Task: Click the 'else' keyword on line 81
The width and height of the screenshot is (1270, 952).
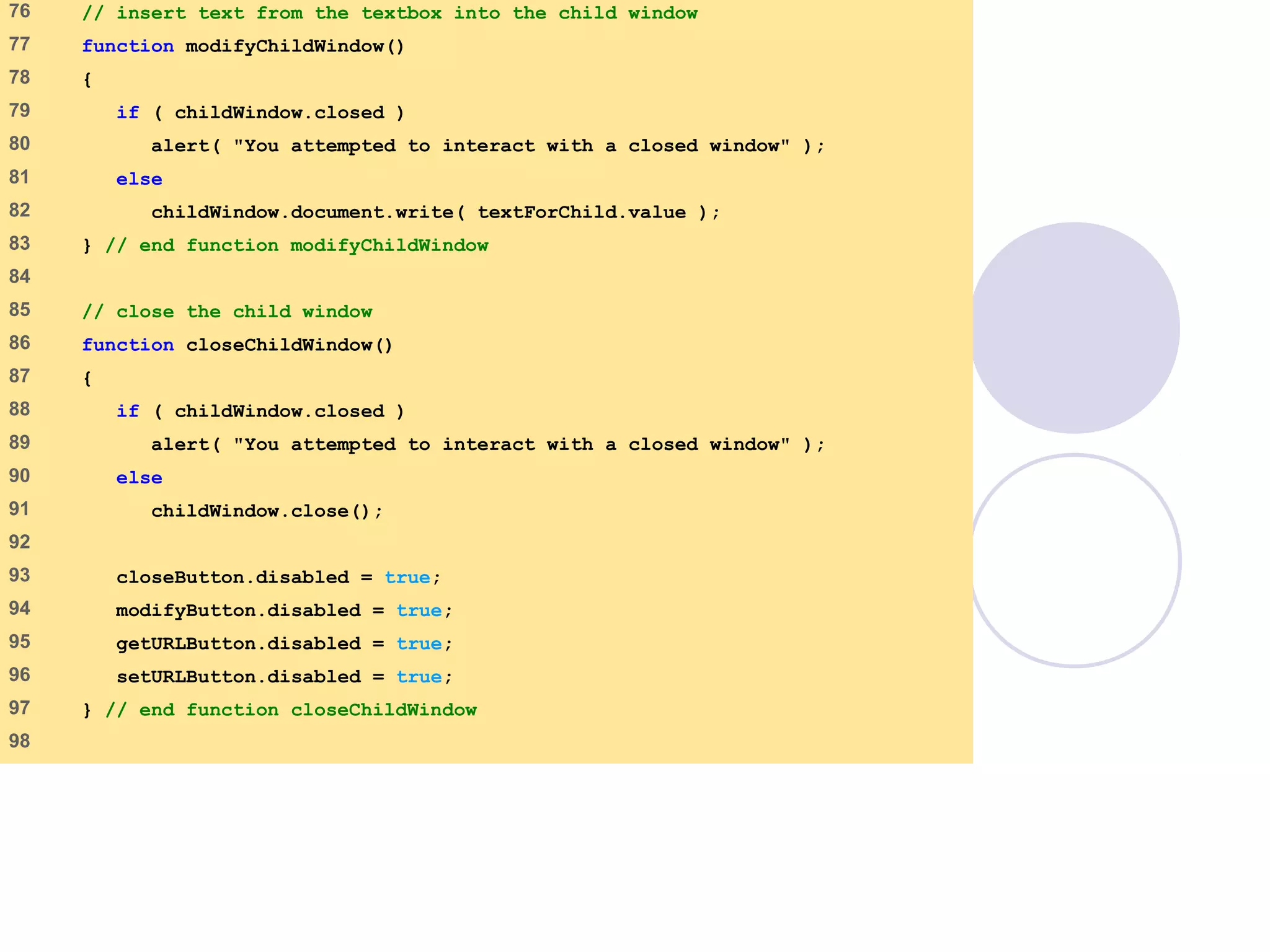Action: tap(139, 180)
